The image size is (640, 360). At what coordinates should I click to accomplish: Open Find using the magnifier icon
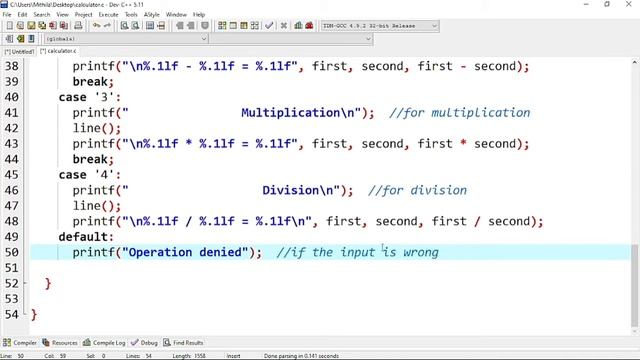(124, 26)
